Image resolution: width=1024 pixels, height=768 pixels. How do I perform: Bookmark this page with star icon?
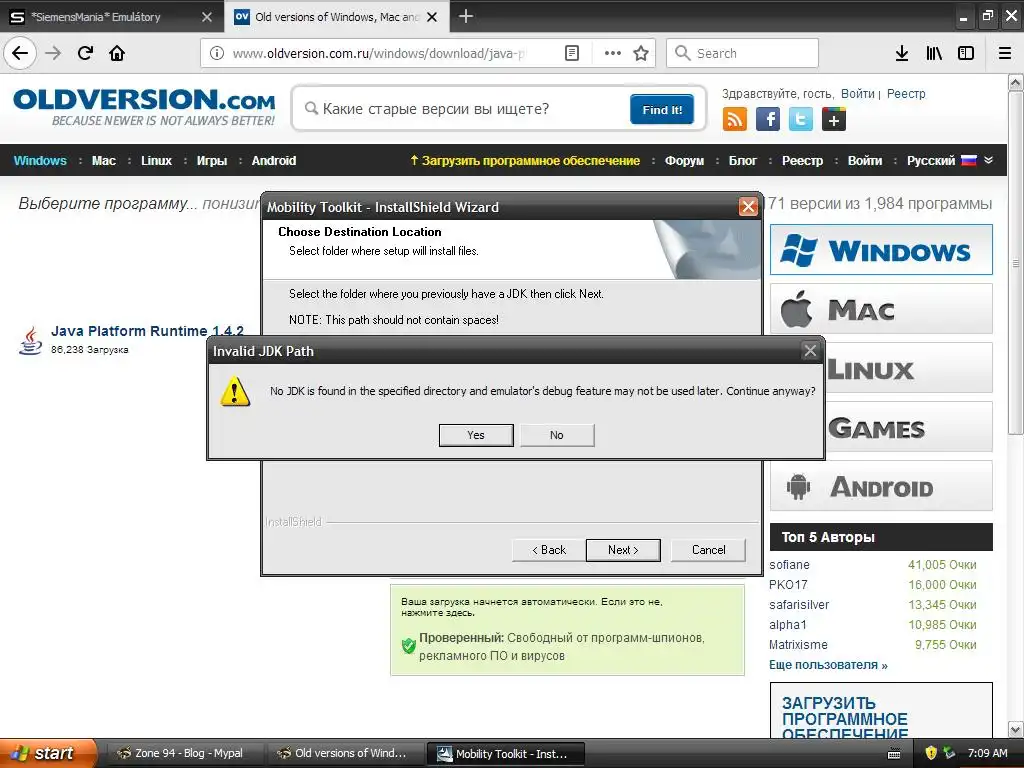click(x=641, y=53)
